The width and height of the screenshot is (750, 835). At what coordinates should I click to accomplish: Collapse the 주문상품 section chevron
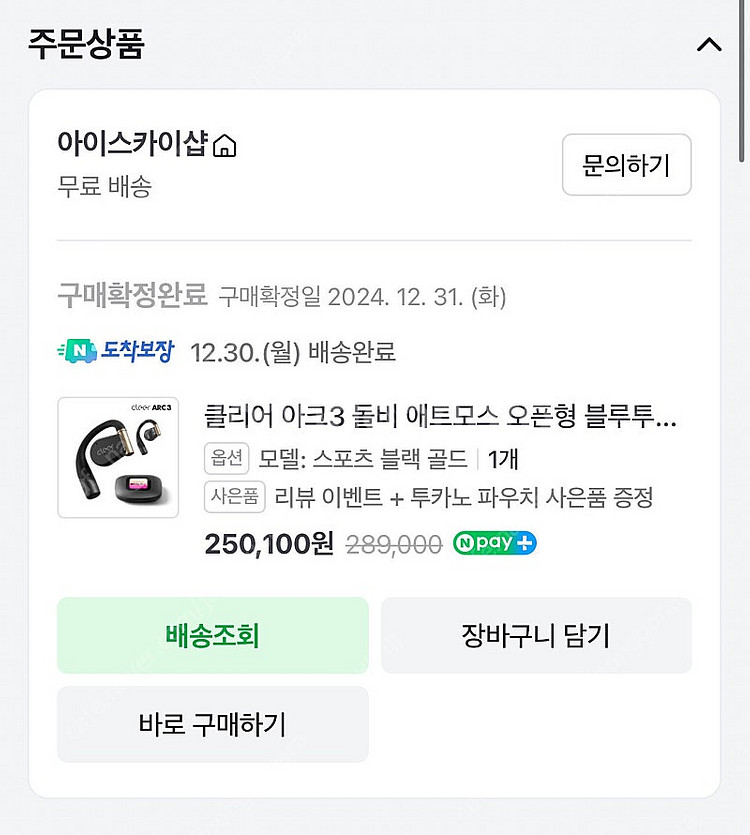[708, 45]
